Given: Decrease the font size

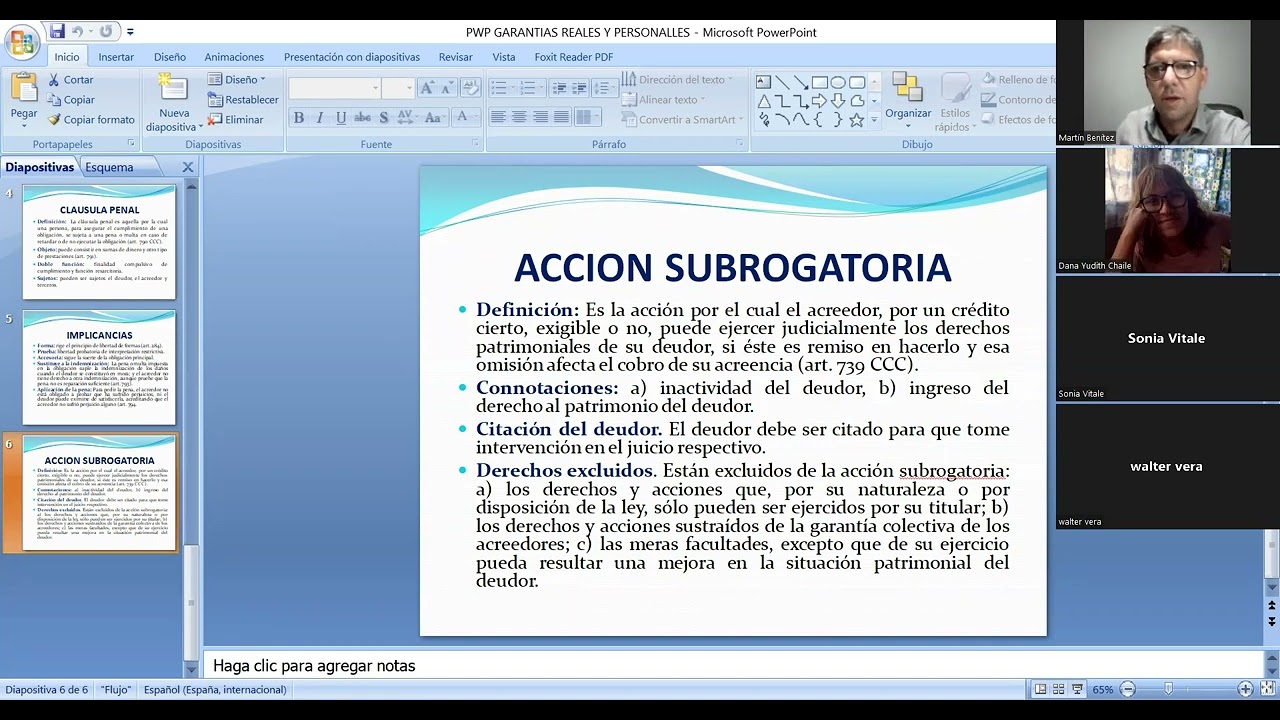Looking at the screenshot, I should [x=447, y=88].
